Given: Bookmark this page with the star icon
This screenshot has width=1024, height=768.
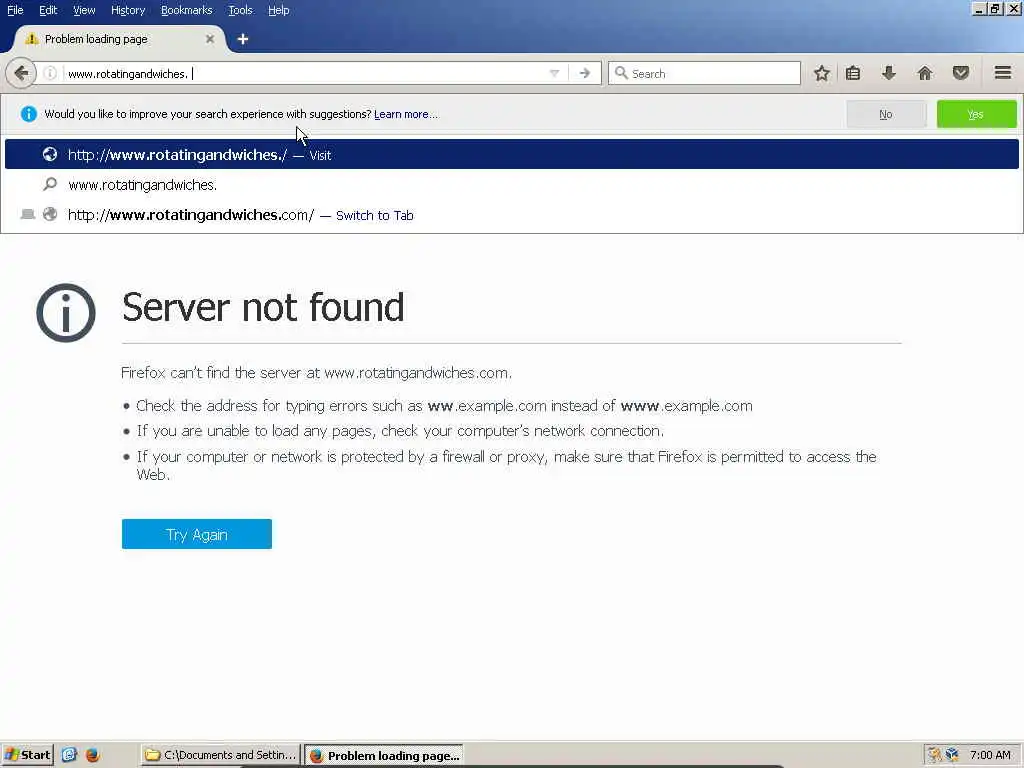Looking at the screenshot, I should tap(822, 73).
